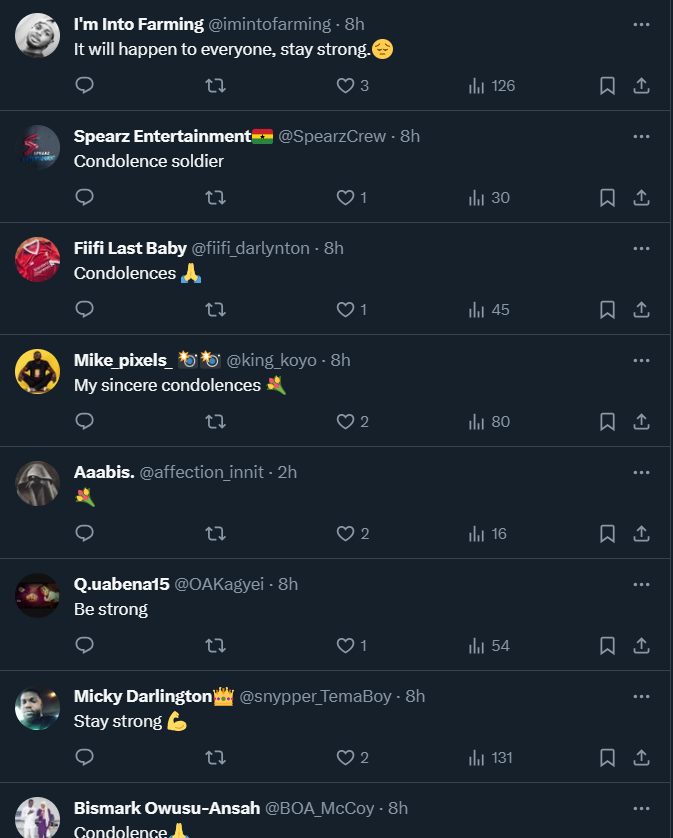The image size is (673, 838).
Task: Bookmark Spearz Entertainment's tweet
Action: (607, 198)
